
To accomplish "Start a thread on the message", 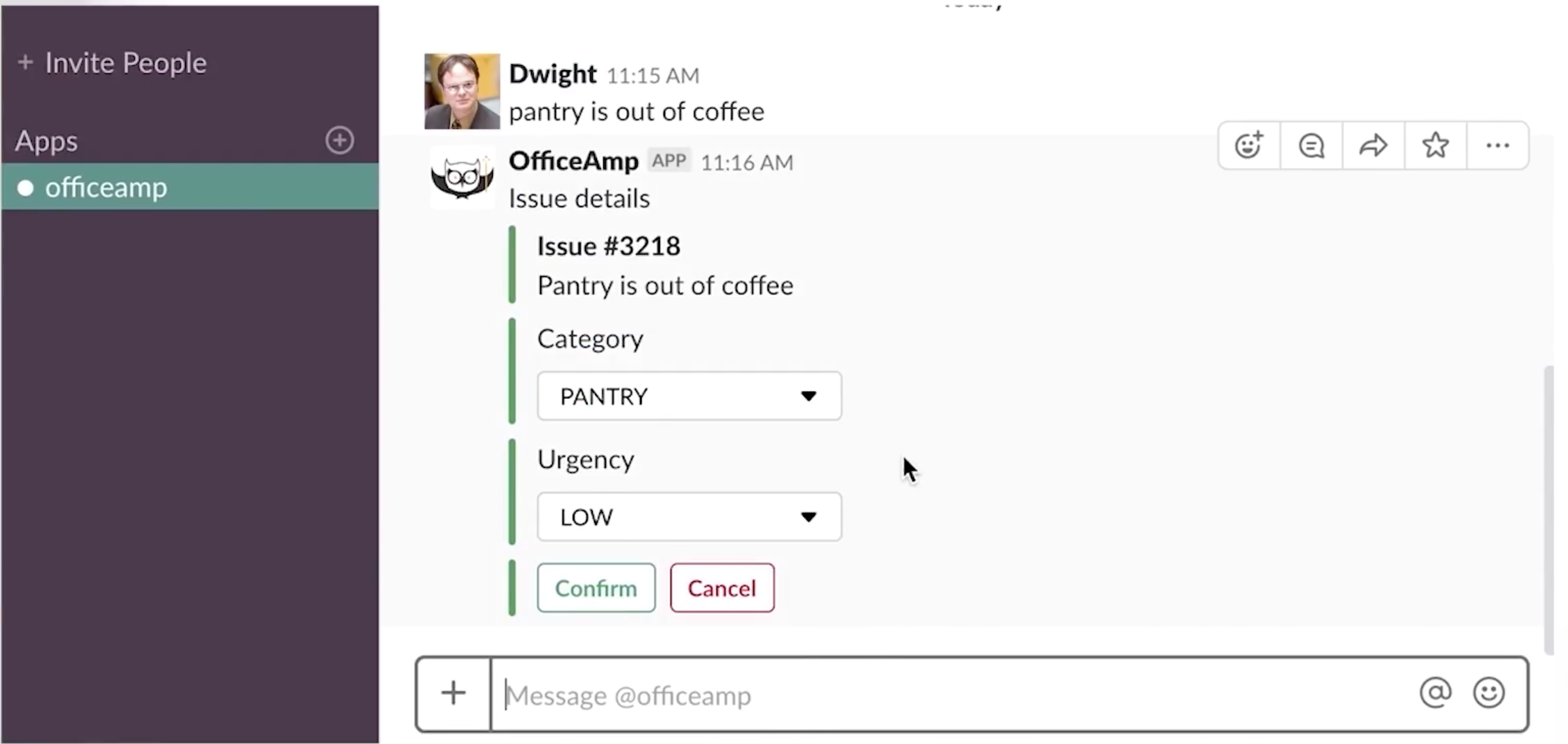I will pos(1310,145).
